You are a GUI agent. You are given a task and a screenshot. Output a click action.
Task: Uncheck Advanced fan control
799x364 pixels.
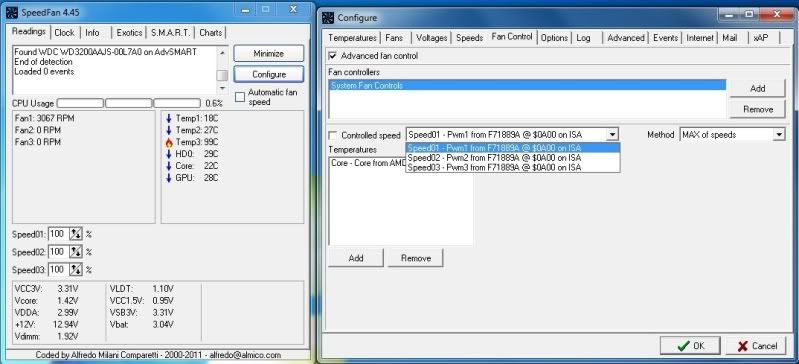click(333, 56)
